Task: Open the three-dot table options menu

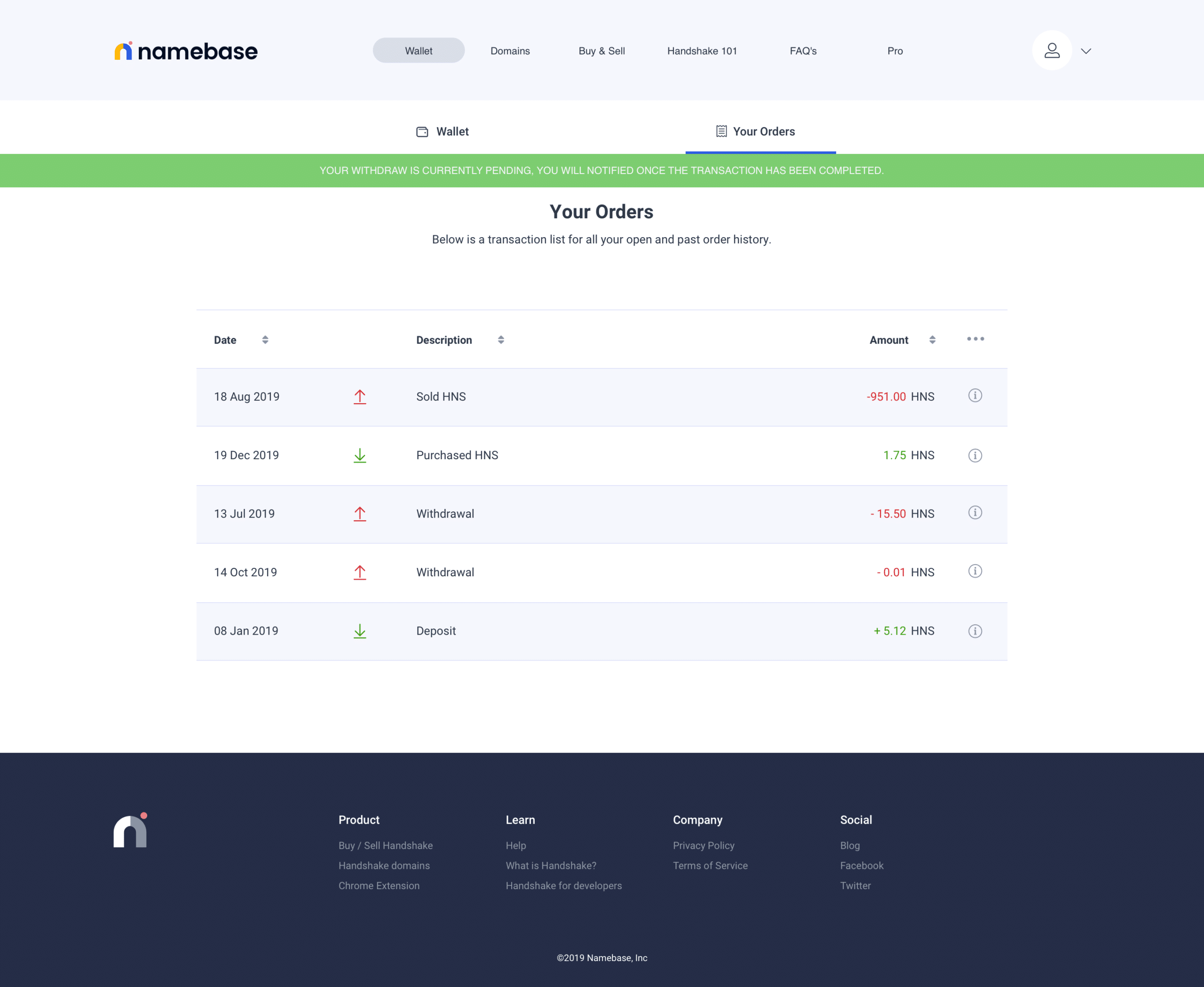Action: coord(975,339)
